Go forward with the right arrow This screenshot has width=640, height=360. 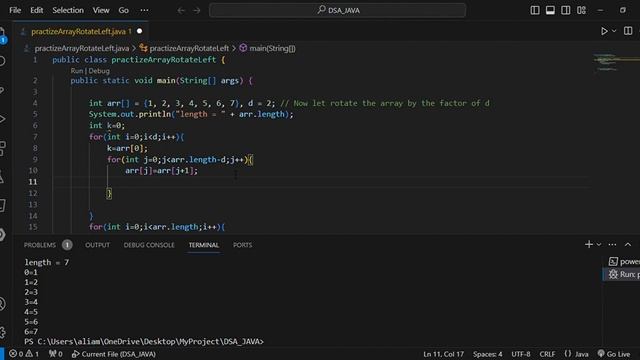point(197,11)
